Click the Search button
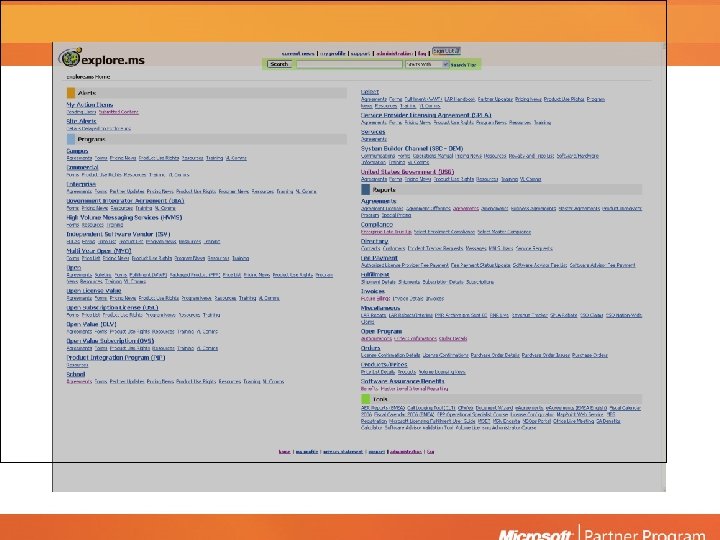Image resolution: width=720 pixels, height=540 pixels. click(279, 64)
